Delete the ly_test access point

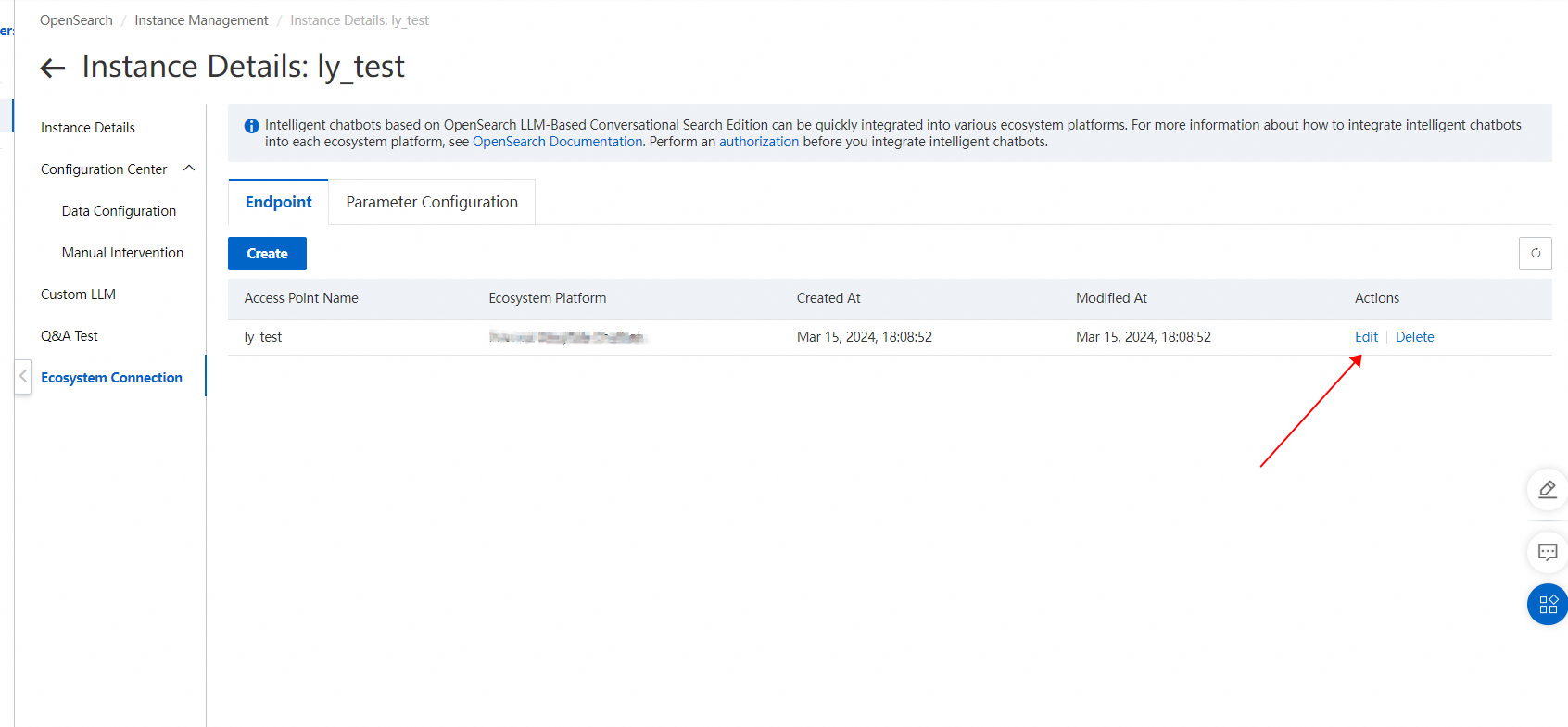click(1414, 337)
